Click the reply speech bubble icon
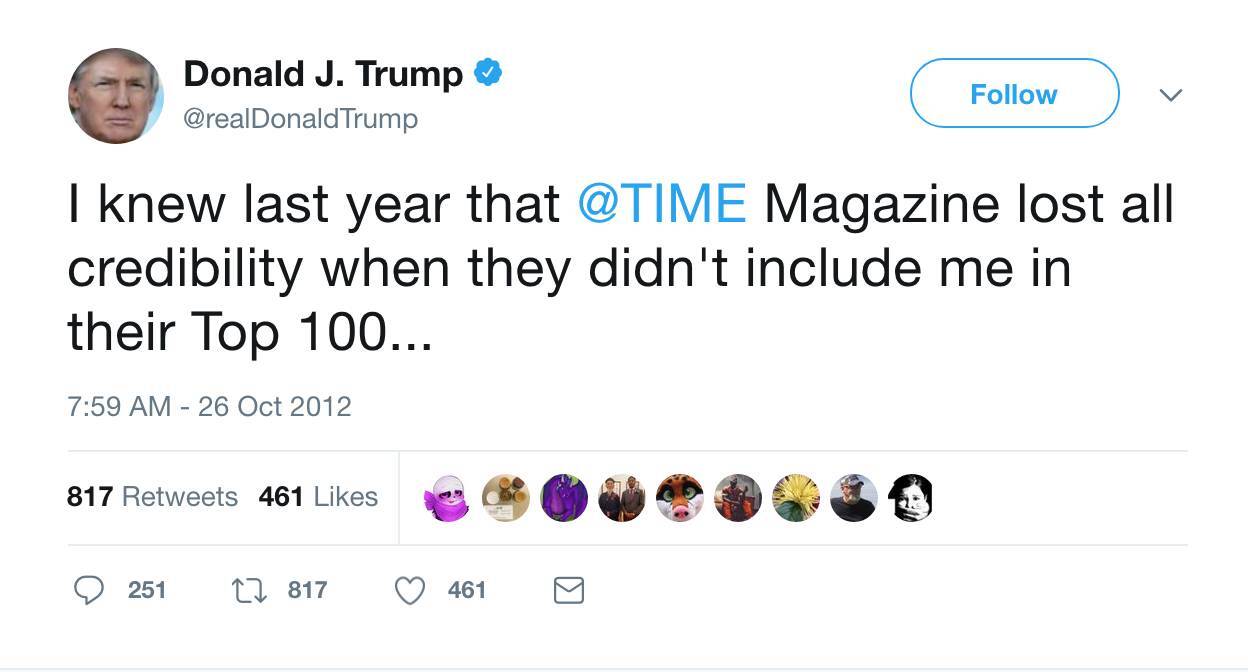The width and height of the screenshot is (1248, 672). click(x=90, y=590)
